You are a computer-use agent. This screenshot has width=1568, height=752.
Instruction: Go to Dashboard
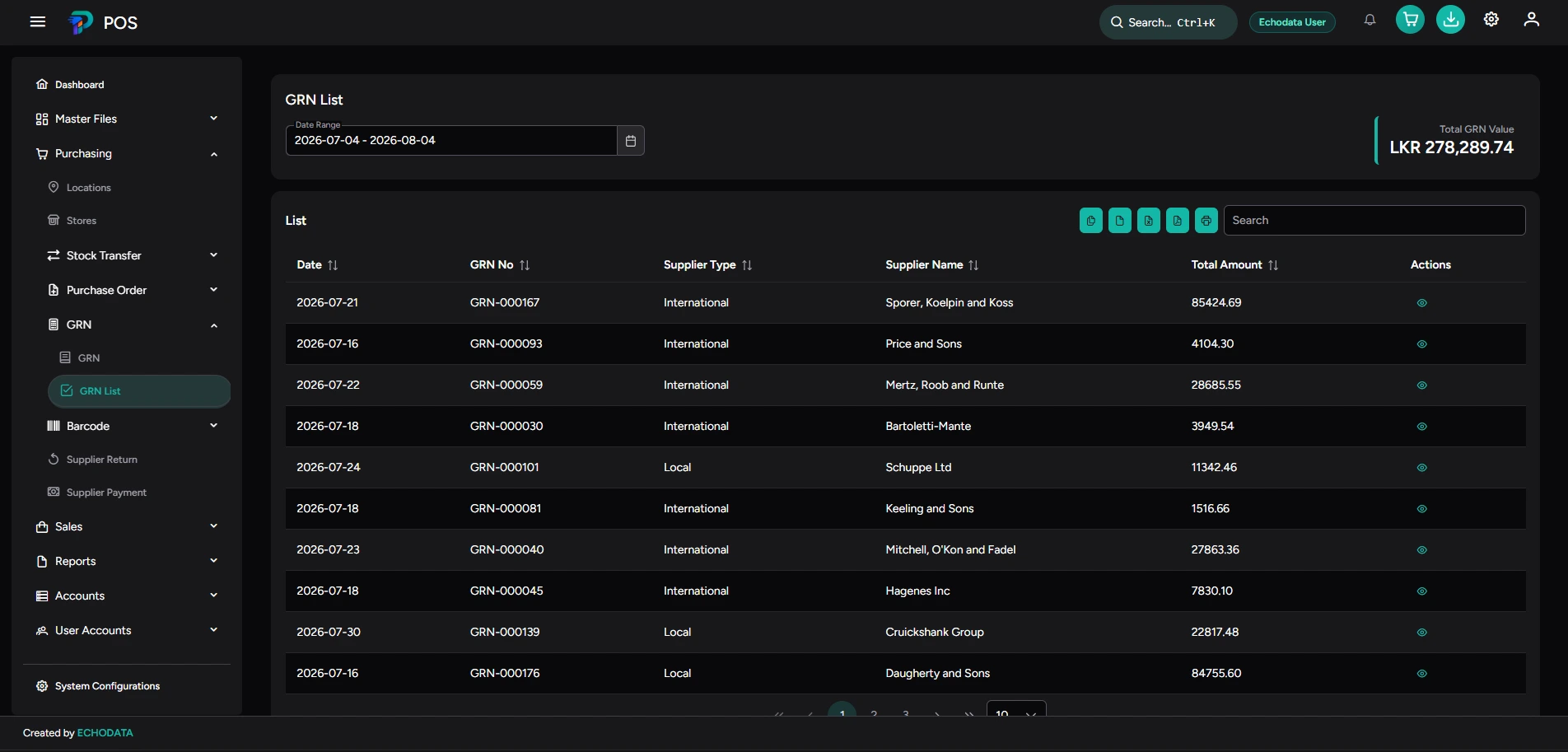tap(127, 85)
